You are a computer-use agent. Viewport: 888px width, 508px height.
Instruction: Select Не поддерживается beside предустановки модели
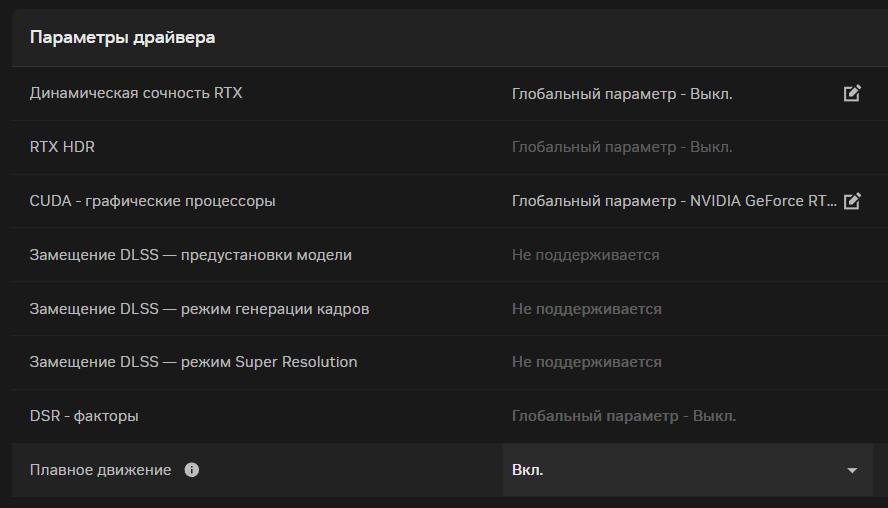pyautogui.click(x=586, y=255)
